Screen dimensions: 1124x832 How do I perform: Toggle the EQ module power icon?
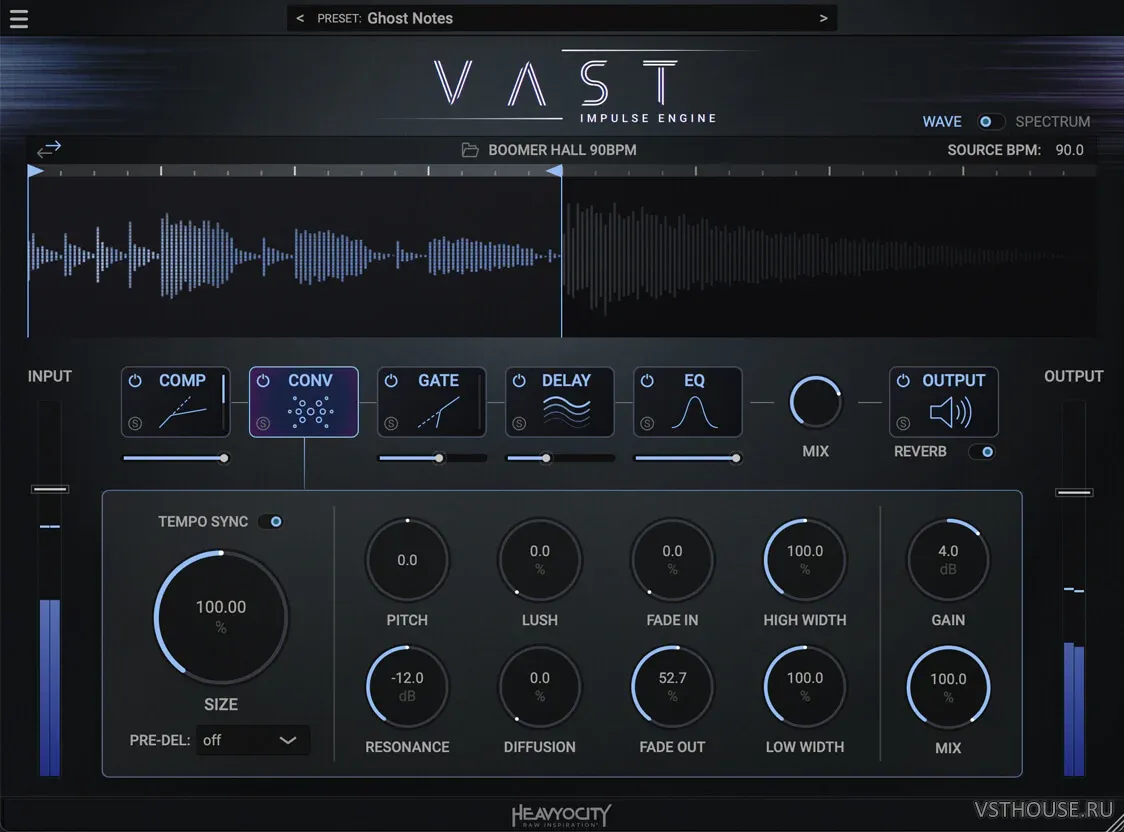[647, 381]
